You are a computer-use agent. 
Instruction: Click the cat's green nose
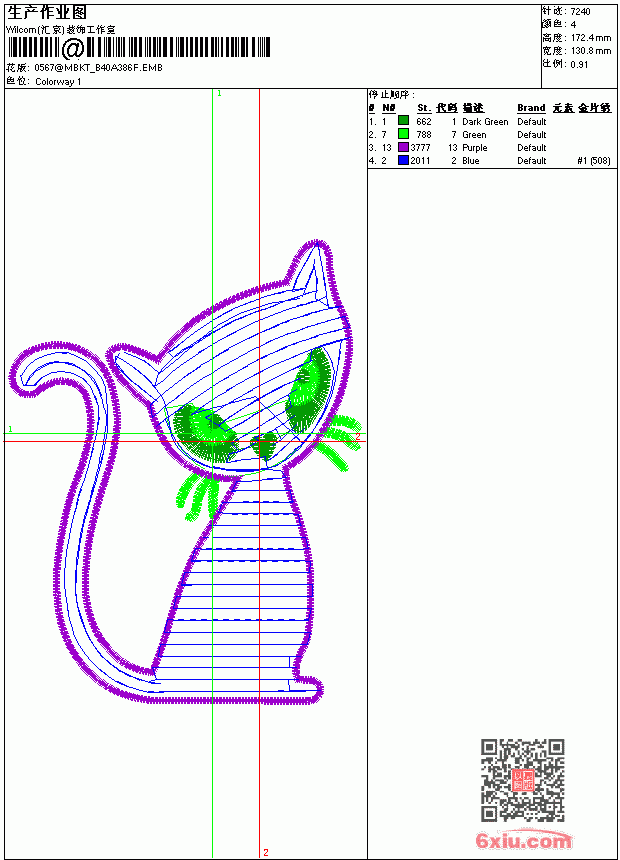coord(264,444)
